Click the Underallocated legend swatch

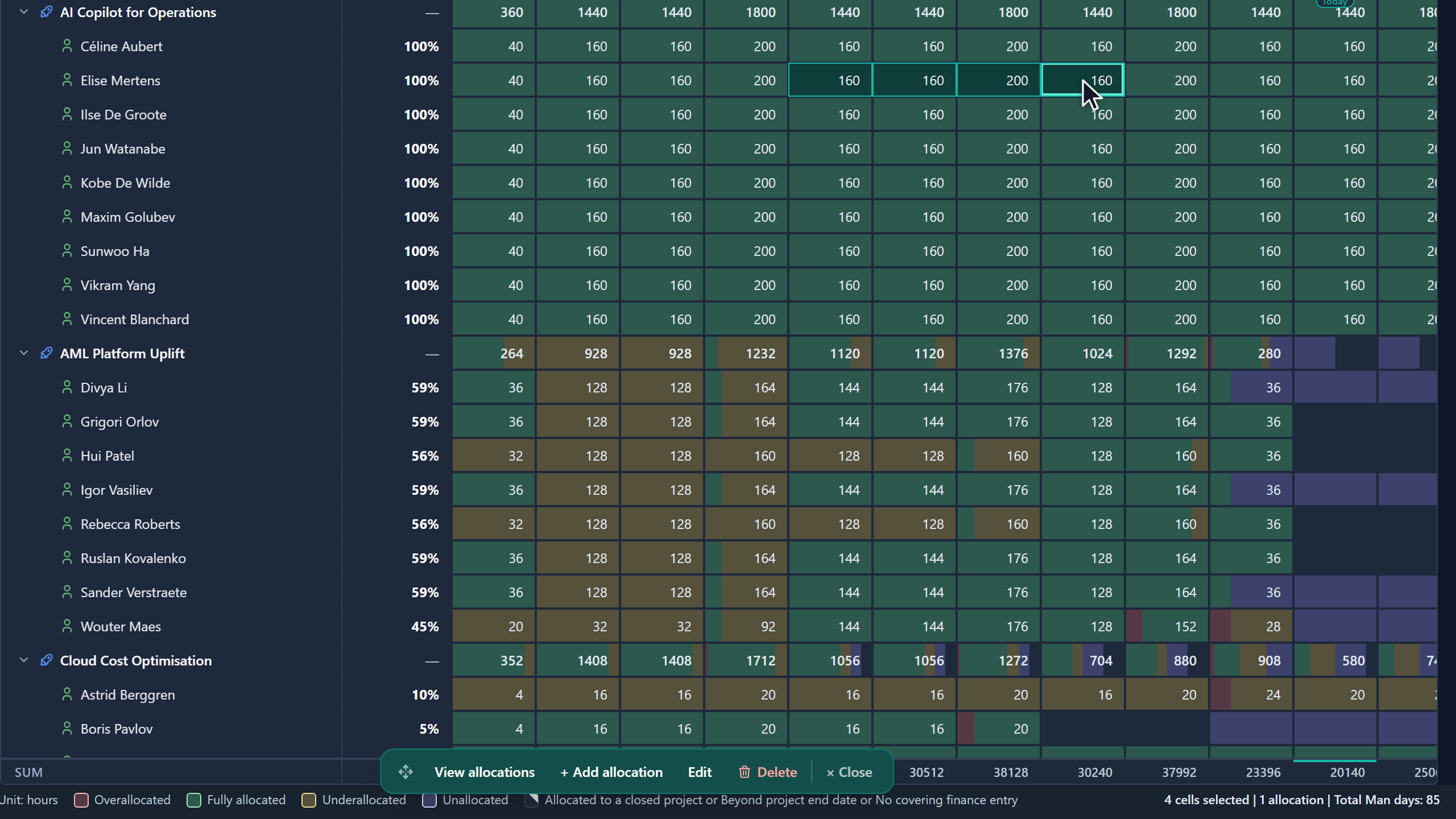[309, 800]
